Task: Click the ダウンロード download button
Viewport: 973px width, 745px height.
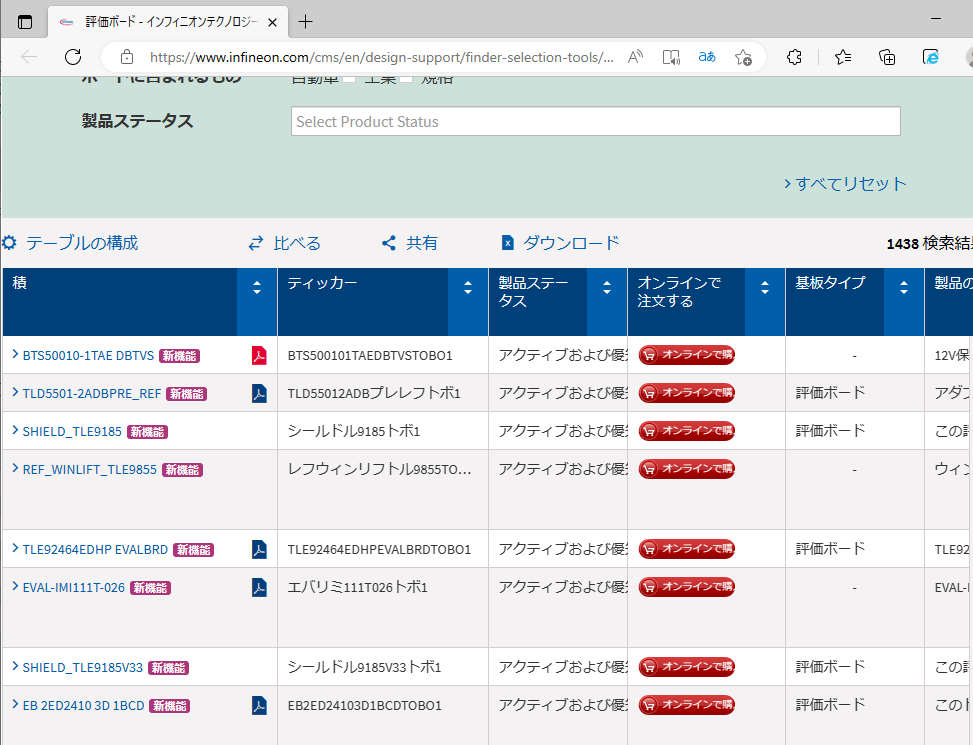Action: [x=560, y=243]
